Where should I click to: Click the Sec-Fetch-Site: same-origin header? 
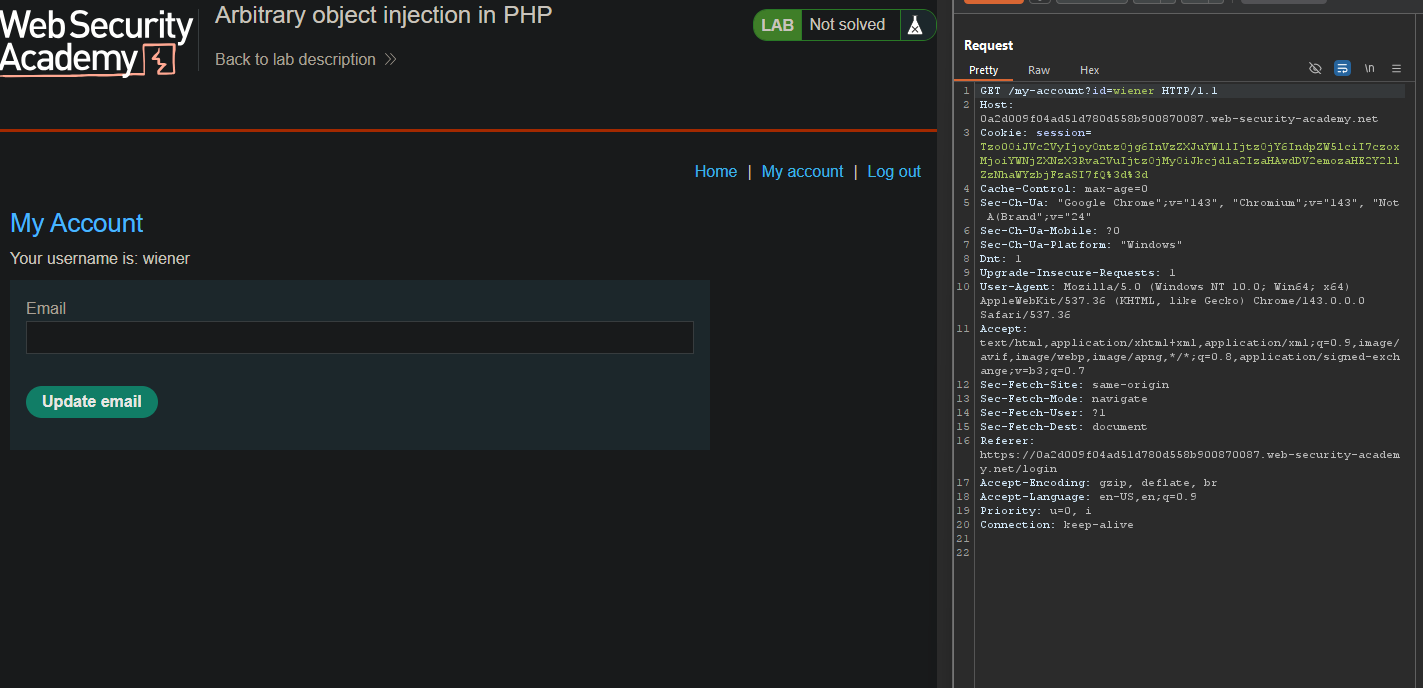click(1073, 385)
